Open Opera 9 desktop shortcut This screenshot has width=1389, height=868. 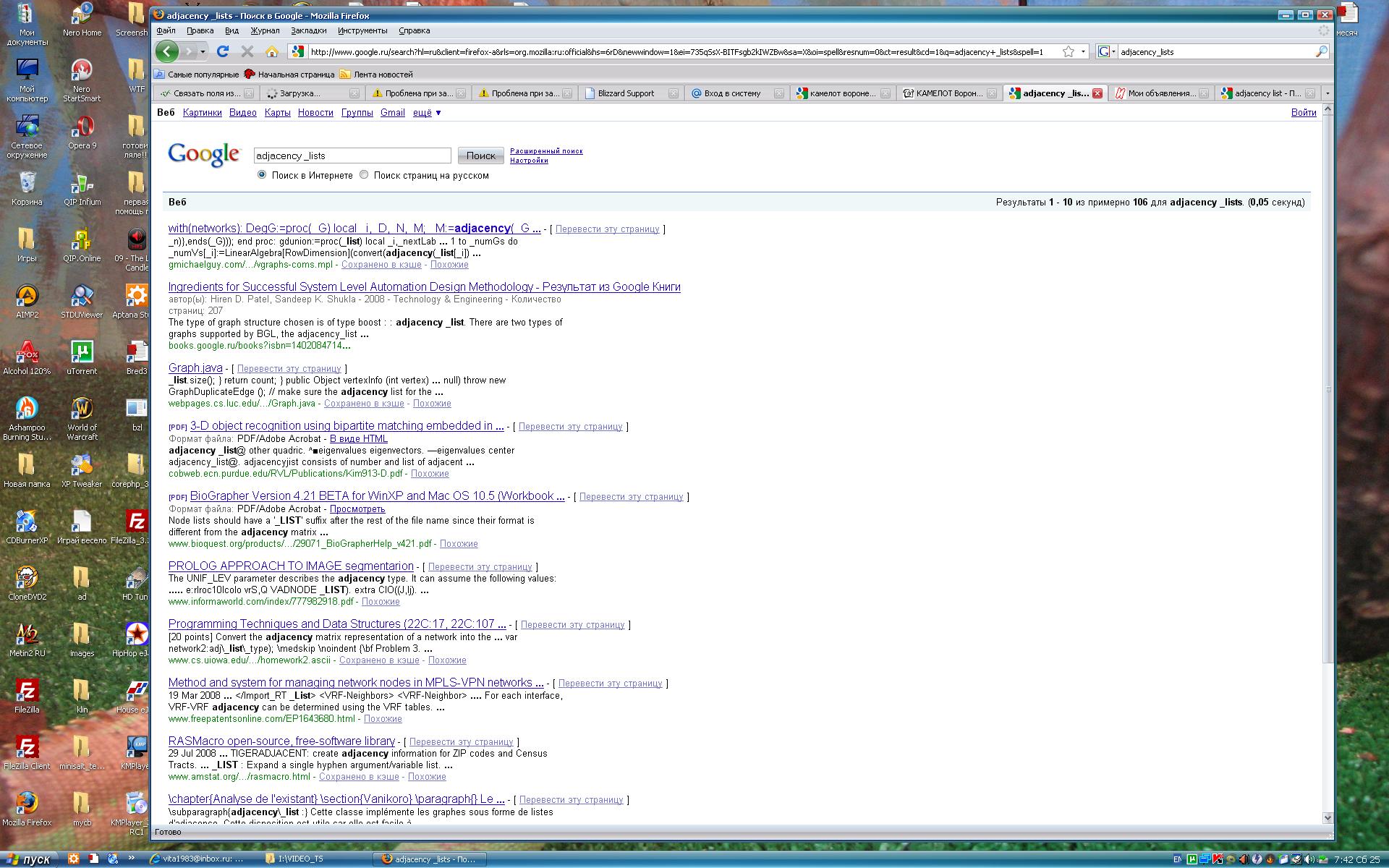[82, 132]
